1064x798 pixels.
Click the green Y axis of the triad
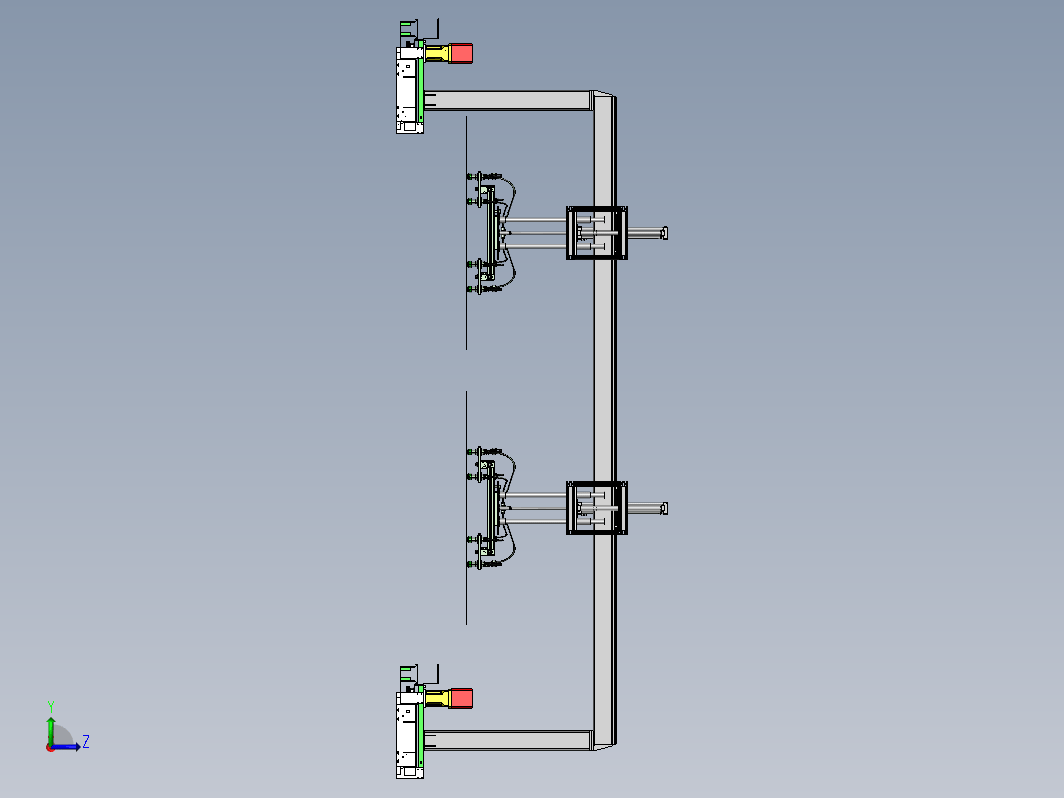click(x=50, y=731)
